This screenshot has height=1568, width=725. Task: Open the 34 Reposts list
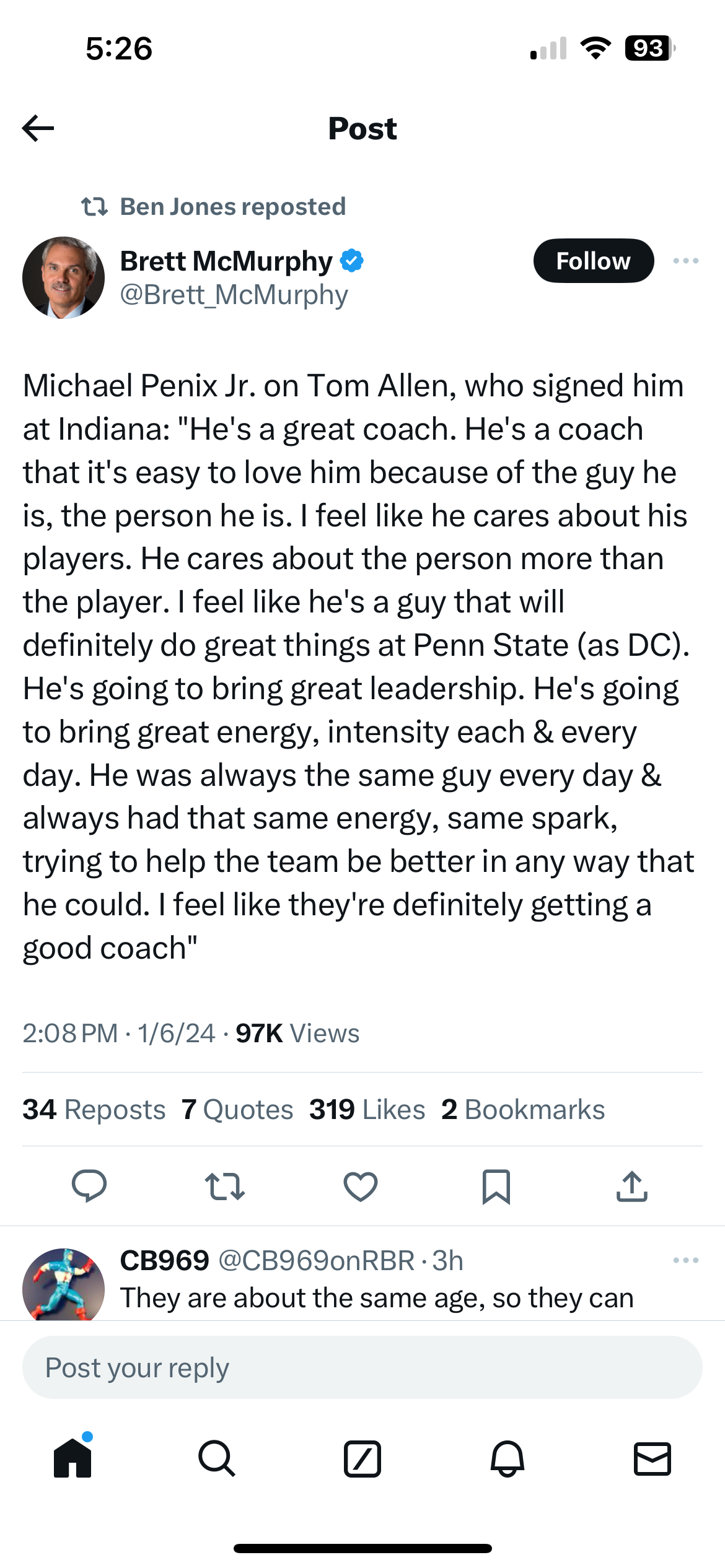93,1109
